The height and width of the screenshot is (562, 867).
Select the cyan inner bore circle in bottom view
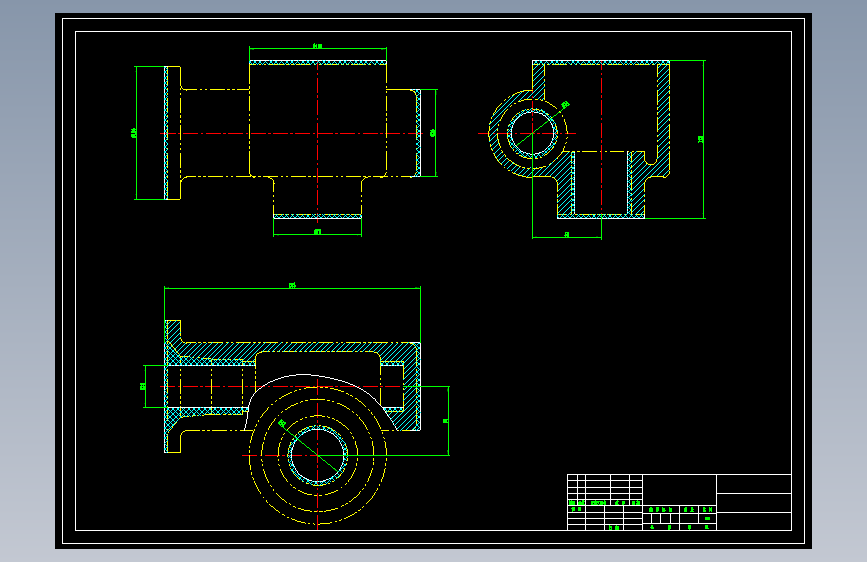tap(318, 455)
